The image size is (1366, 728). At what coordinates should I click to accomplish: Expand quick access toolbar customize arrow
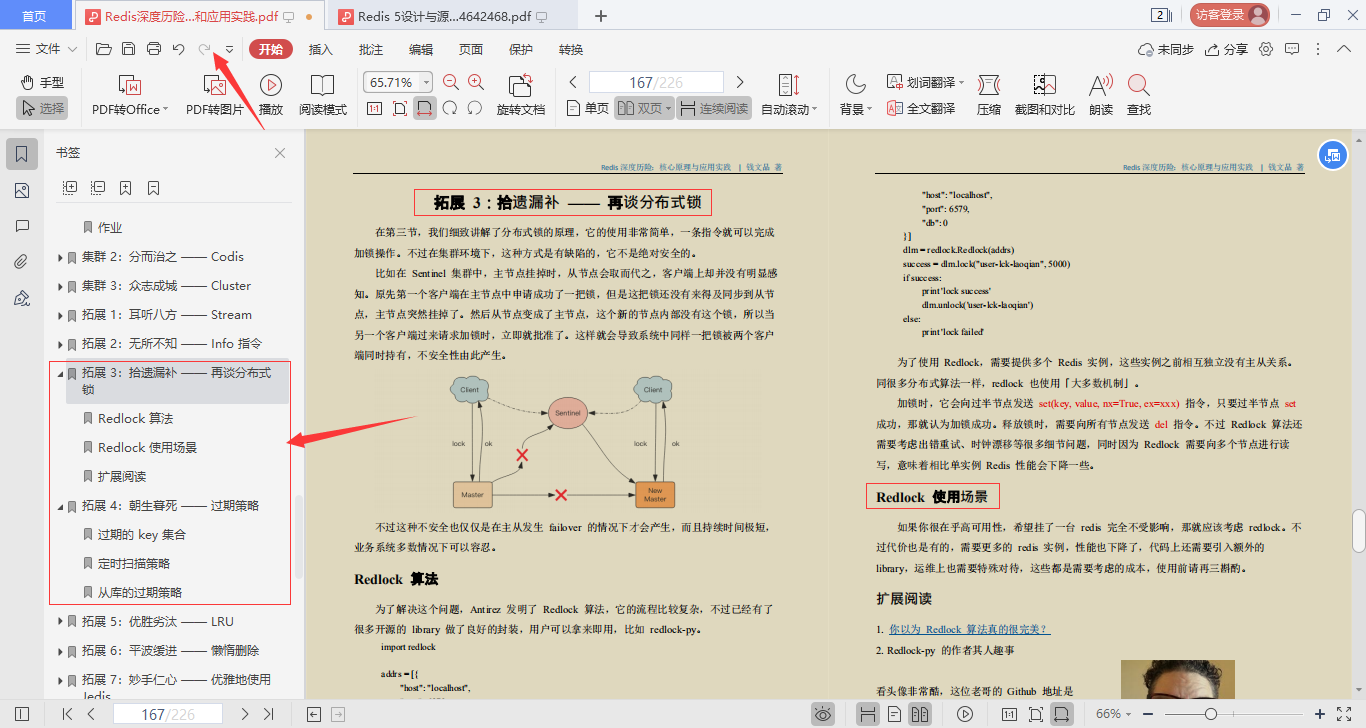[229, 49]
